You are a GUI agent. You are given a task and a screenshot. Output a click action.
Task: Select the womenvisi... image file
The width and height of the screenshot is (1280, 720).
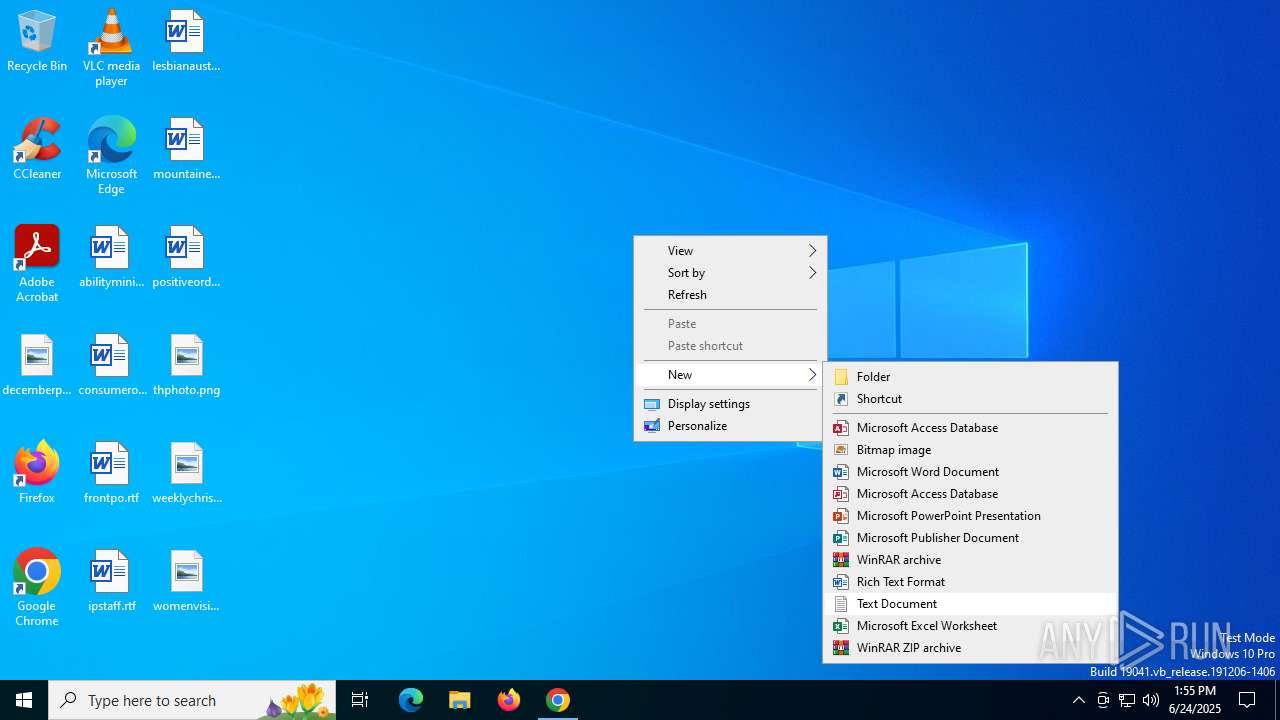pyautogui.click(x=186, y=581)
